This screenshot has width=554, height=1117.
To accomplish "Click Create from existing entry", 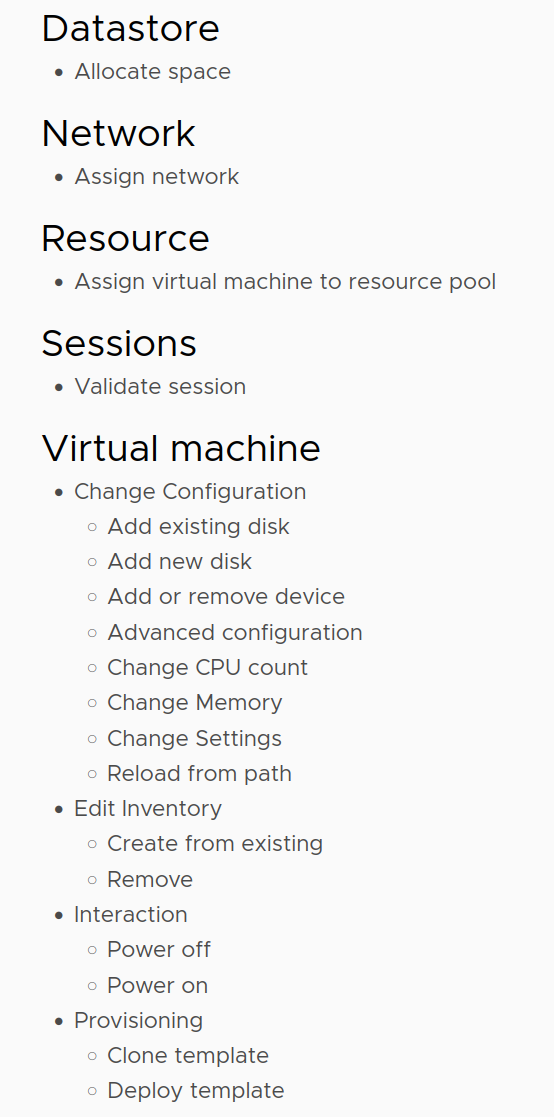I will tap(215, 843).
